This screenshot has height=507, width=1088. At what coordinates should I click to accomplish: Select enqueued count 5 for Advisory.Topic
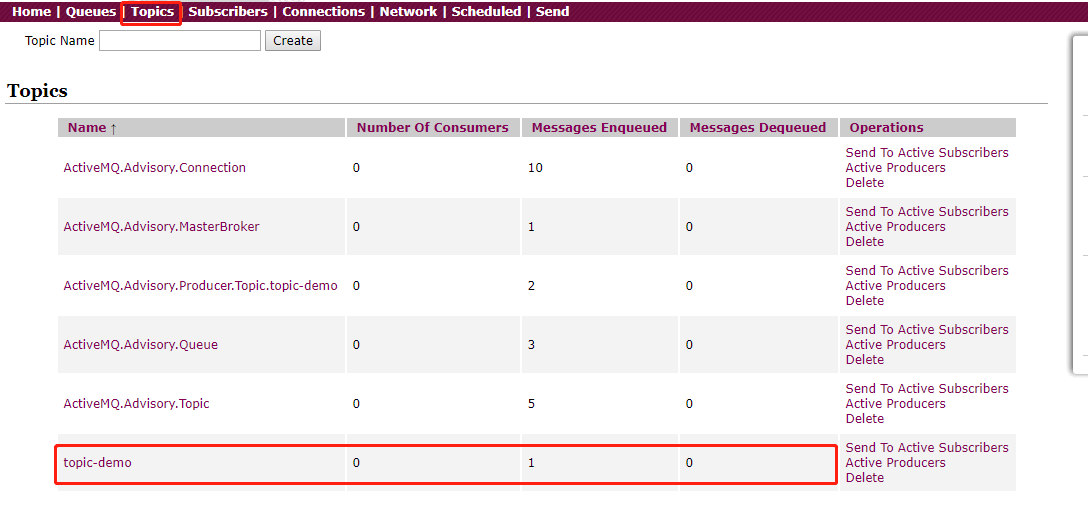coord(532,404)
